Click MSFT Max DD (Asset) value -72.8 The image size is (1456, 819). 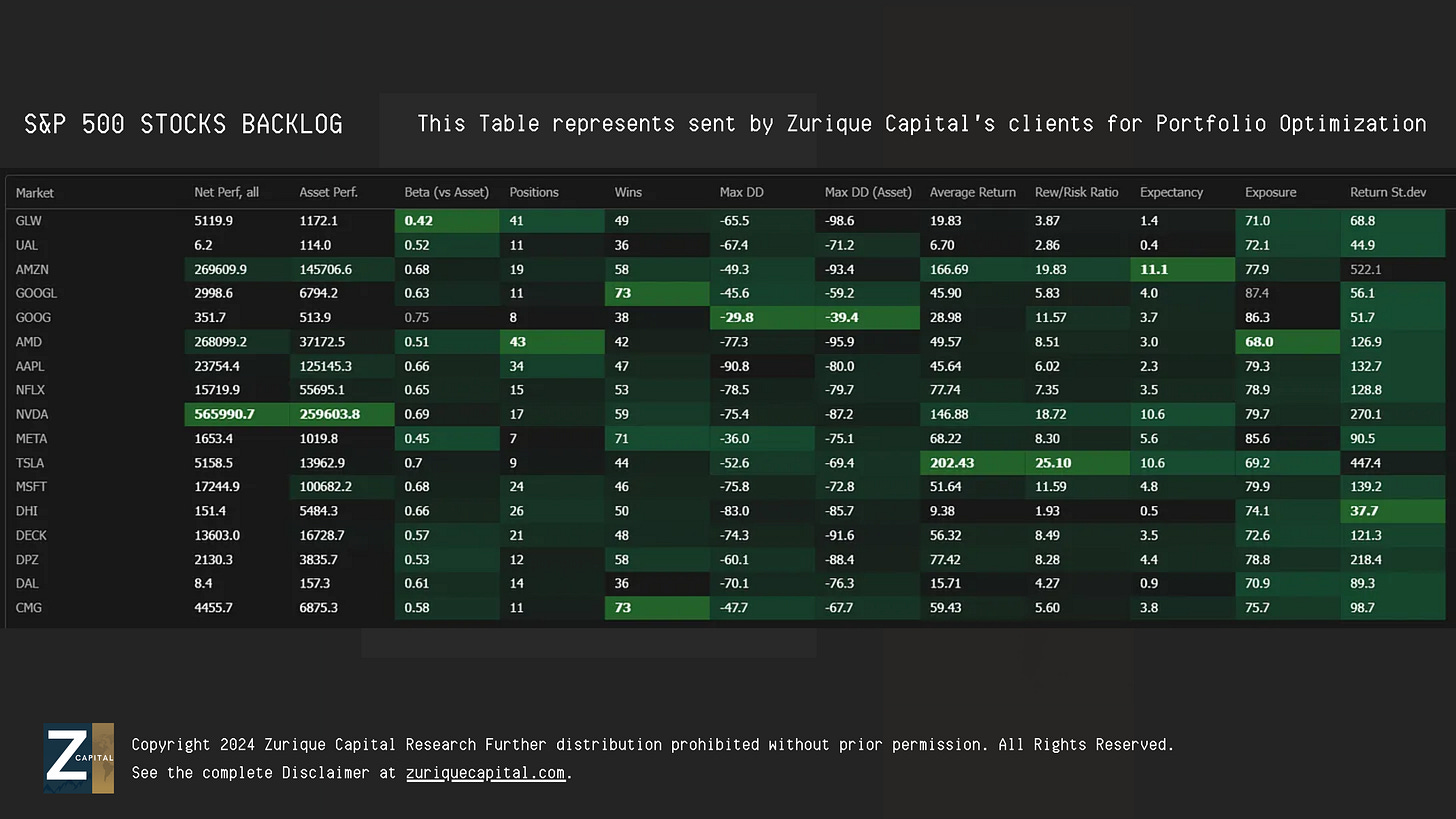(x=840, y=487)
